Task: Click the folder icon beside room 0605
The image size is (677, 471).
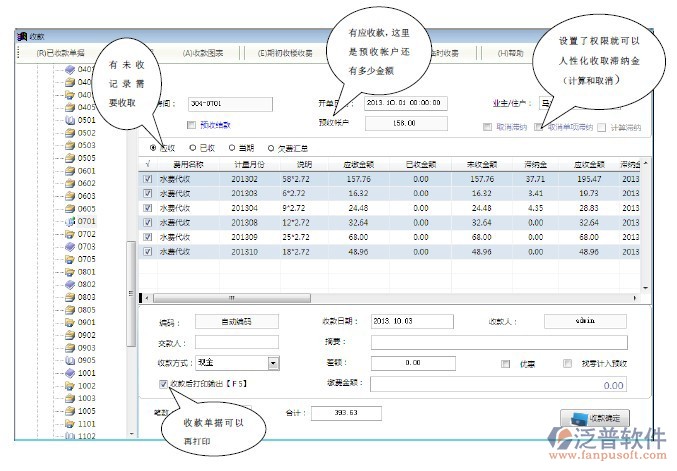Action: coord(70,209)
